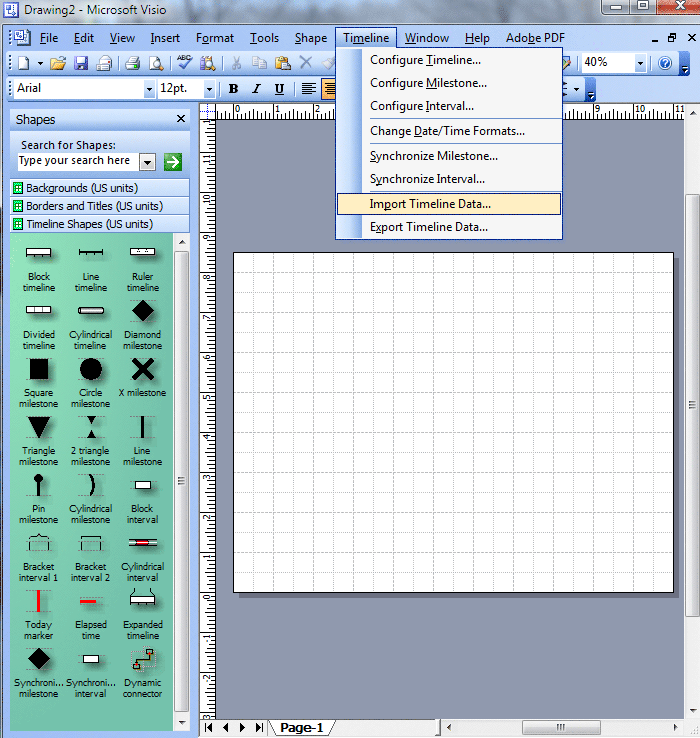Click the Cut scissors icon
Viewport: 700px width, 738px height.
point(236,63)
